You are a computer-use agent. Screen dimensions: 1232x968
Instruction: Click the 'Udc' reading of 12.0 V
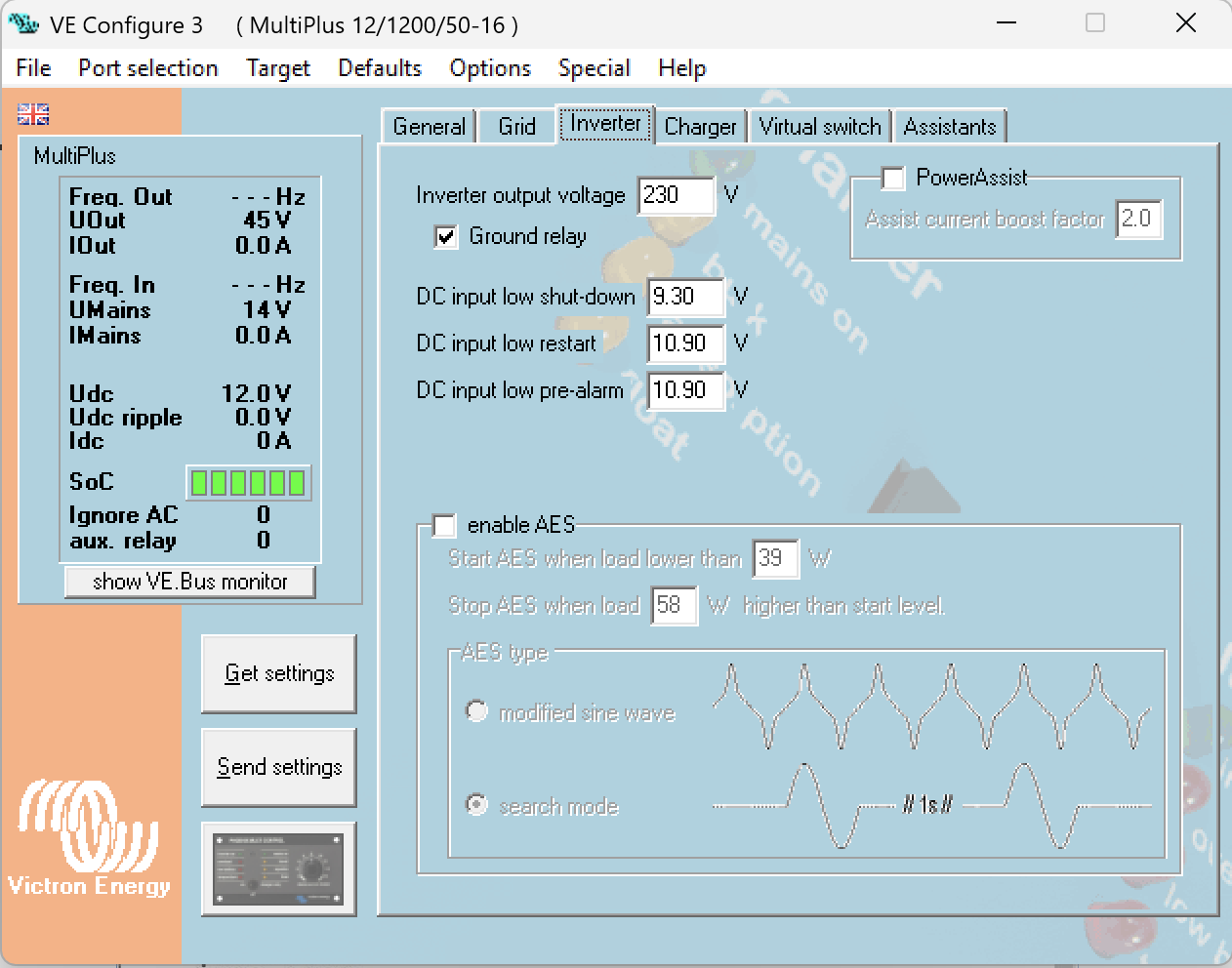(x=256, y=393)
